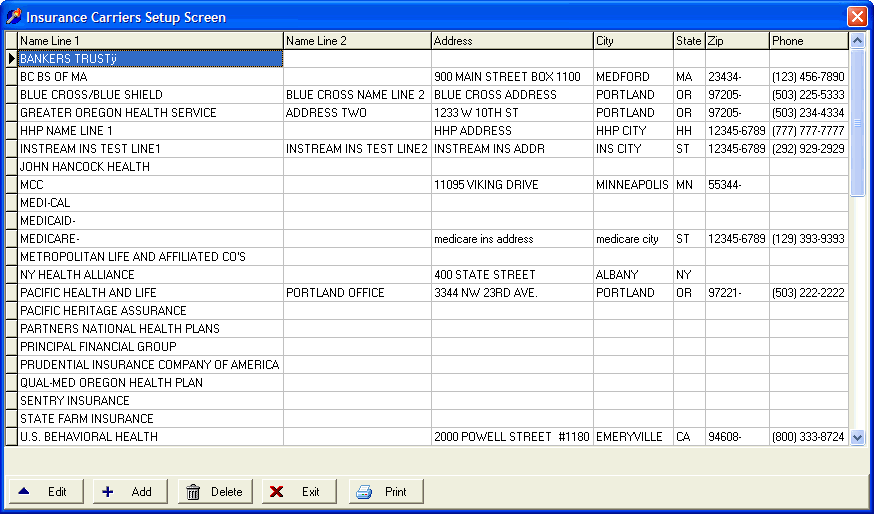Viewport: 874px width, 514px height.
Task: Click the HHP ADDRESS cell
Action: 512,130
